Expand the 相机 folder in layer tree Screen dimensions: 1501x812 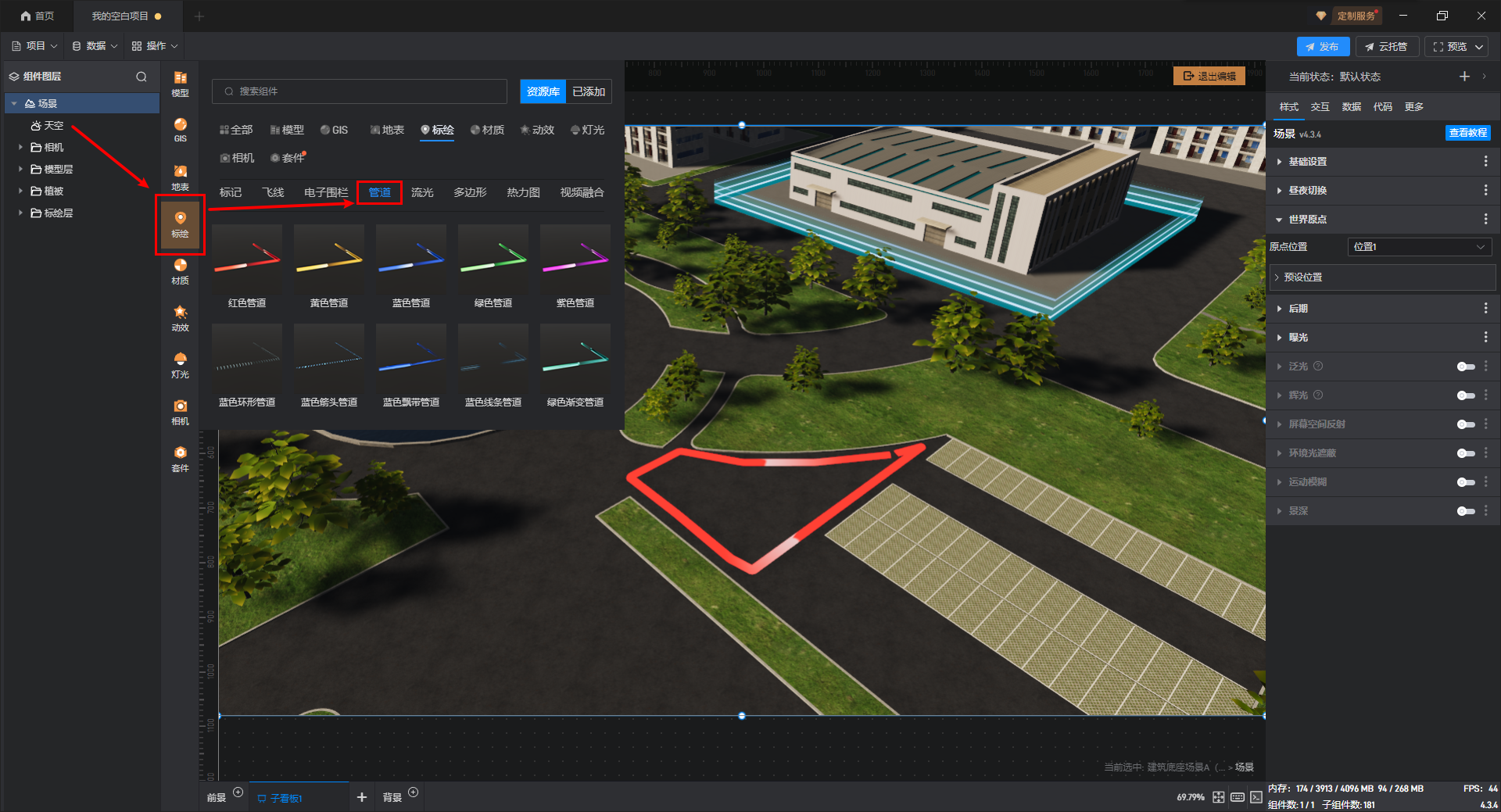(20, 147)
